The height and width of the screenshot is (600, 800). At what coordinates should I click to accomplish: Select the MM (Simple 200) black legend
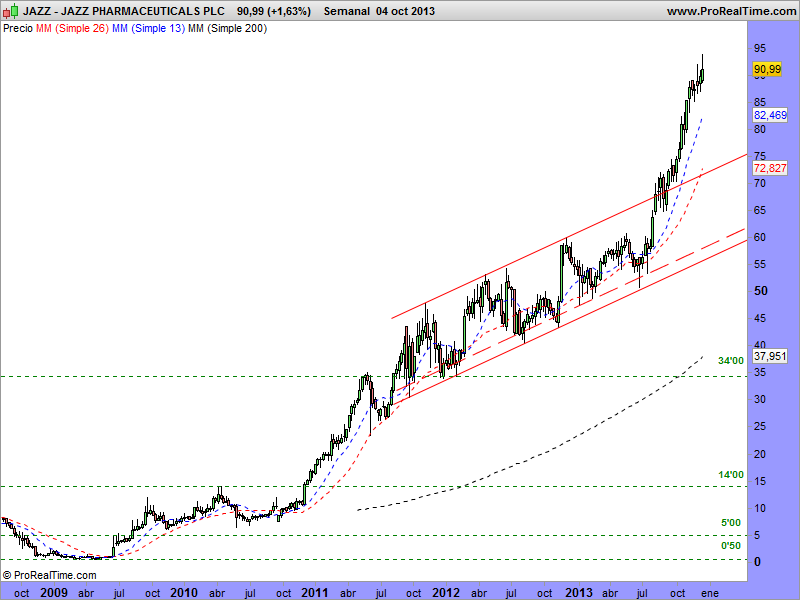pyautogui.click(x=228, y=29)
